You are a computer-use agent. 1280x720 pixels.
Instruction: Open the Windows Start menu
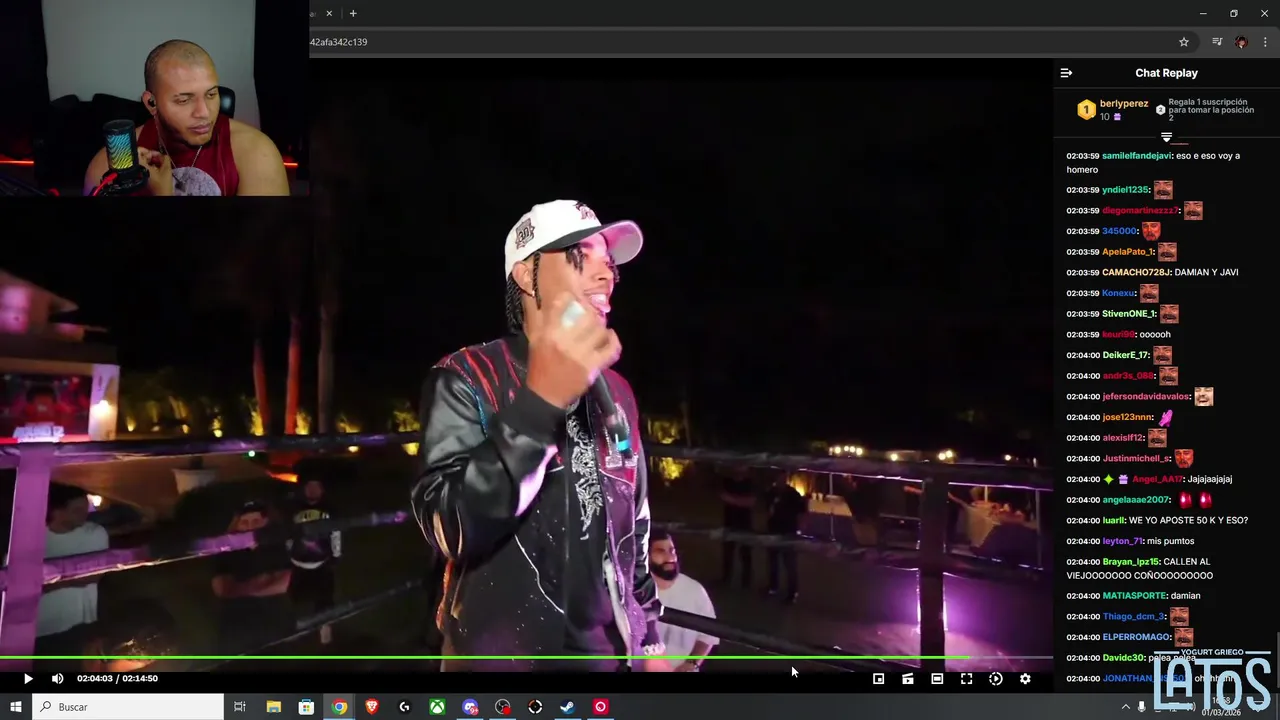click(x=16, y=707)
